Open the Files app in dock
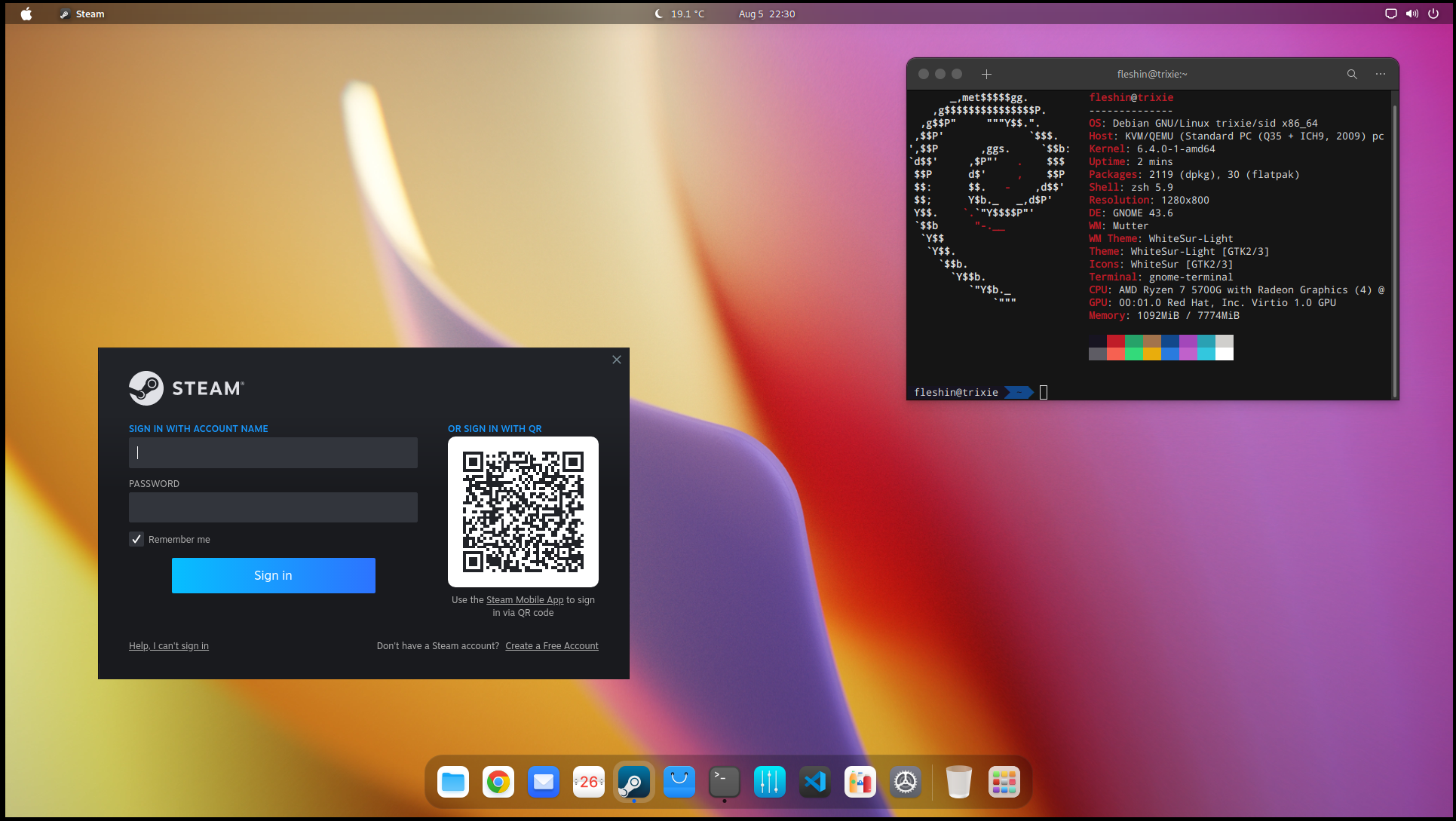1456x821 pixels. [x=453, y=782]
